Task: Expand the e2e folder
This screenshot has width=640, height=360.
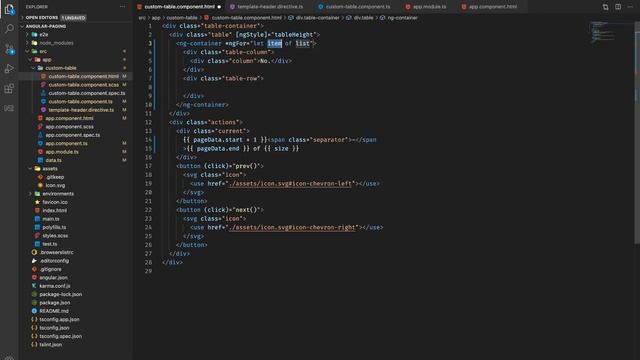Action: tap(44, 35)
